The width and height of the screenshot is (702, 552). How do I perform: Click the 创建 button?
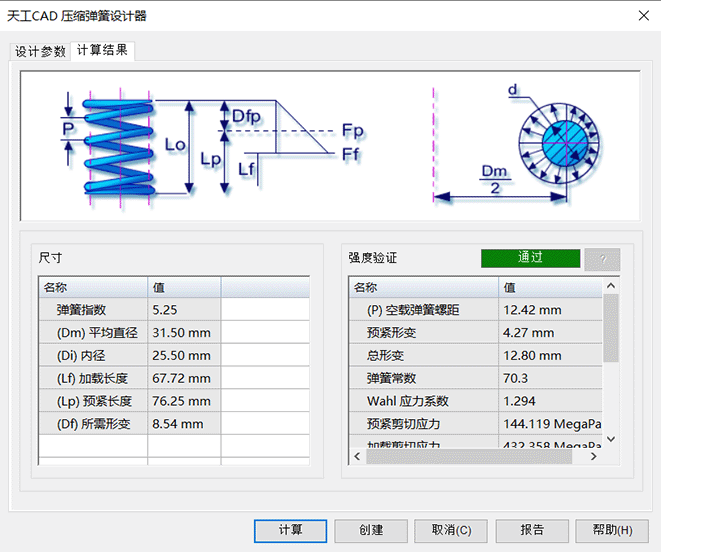coord(371,531)
